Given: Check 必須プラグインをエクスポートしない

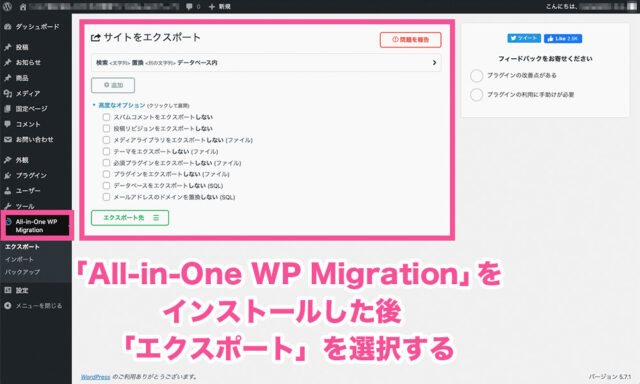Looking at the screenshot, I should (107, 163).
